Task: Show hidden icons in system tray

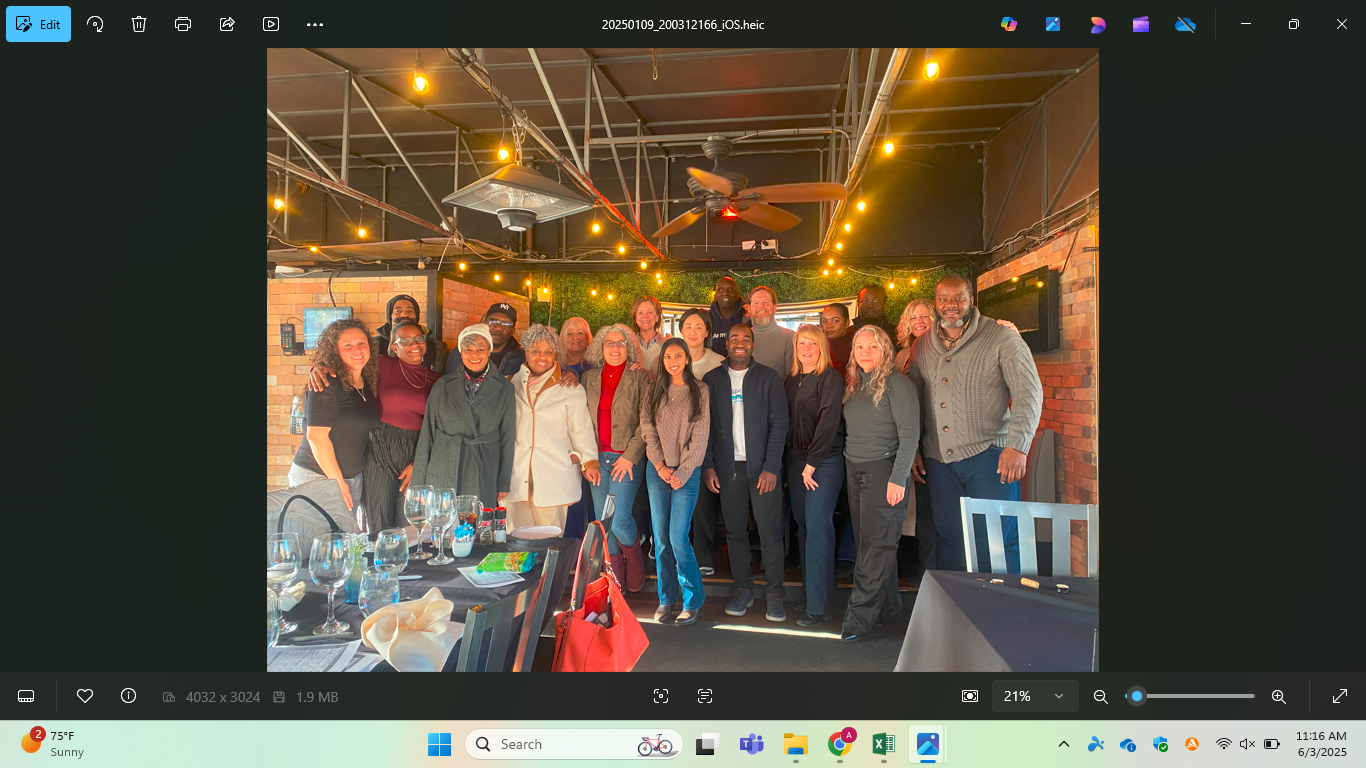Action: (x=1064, y=744)
